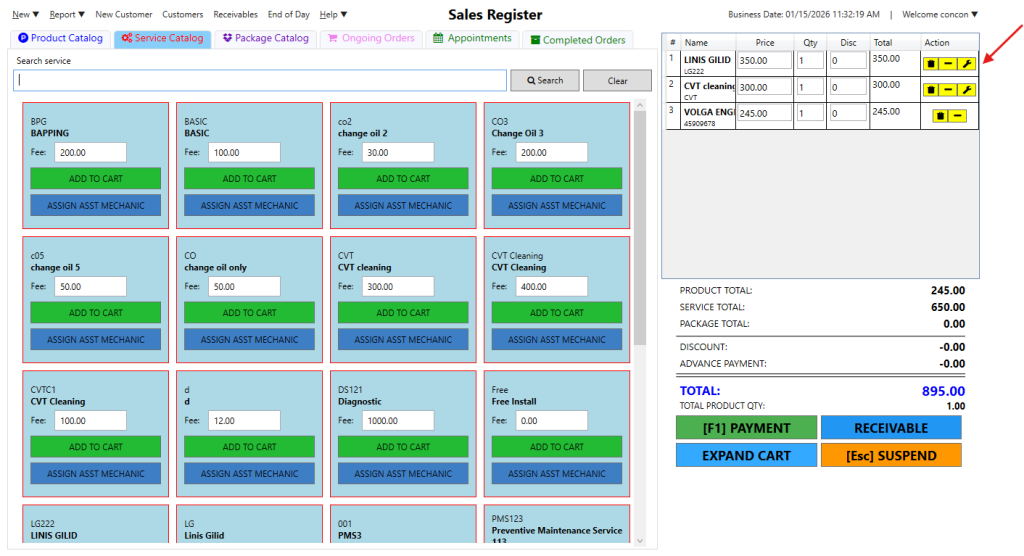
Task: Click minus icon on LINIS GILID row
Action: point(948,63)
